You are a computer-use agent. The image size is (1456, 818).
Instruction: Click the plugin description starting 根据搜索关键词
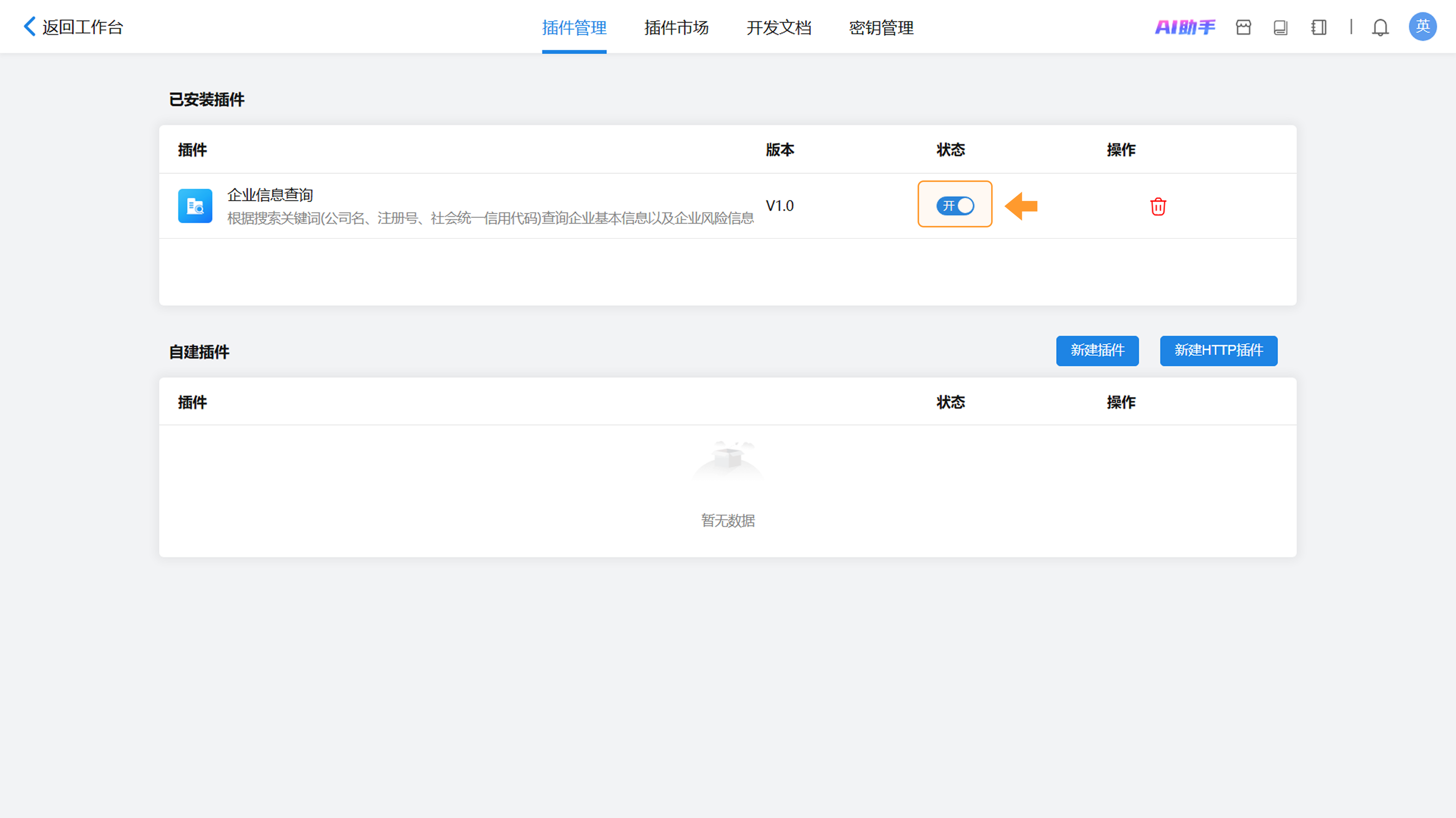coord(491,218)
